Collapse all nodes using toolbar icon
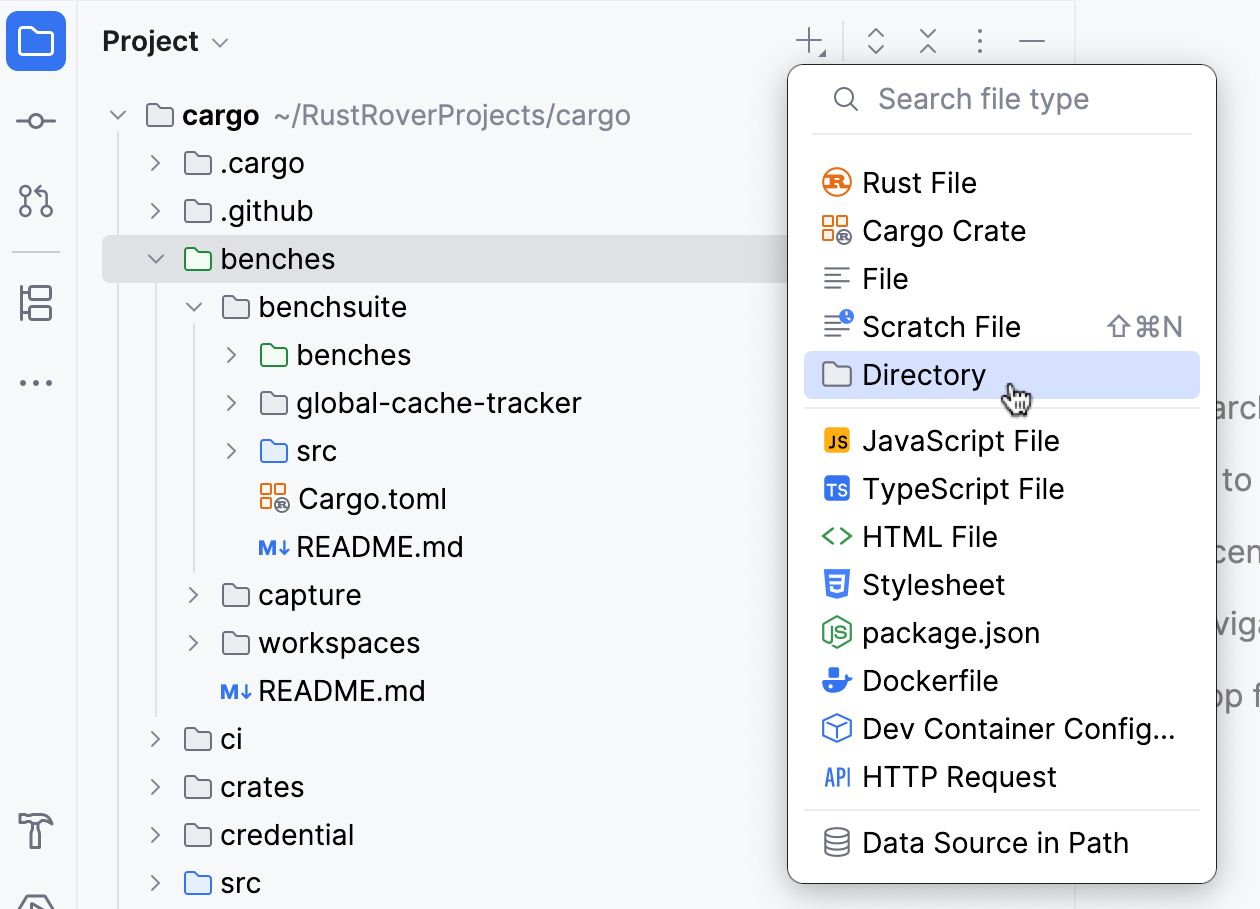Viewport: 1260px width, 909px height. (x=927, y=40)
